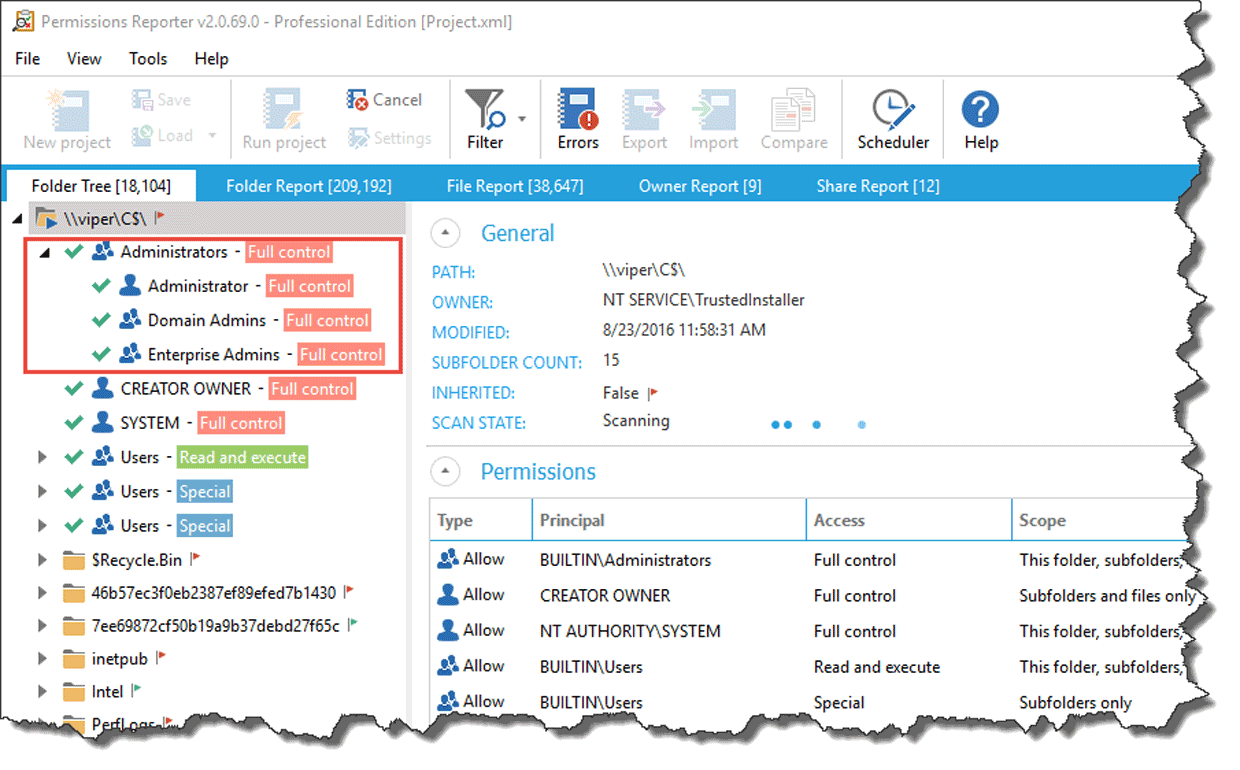The width and height of the screenshot is (1240, 770).
Task: Expand the $Recycle.Bin folder node
Action: (x=42, y=559)
